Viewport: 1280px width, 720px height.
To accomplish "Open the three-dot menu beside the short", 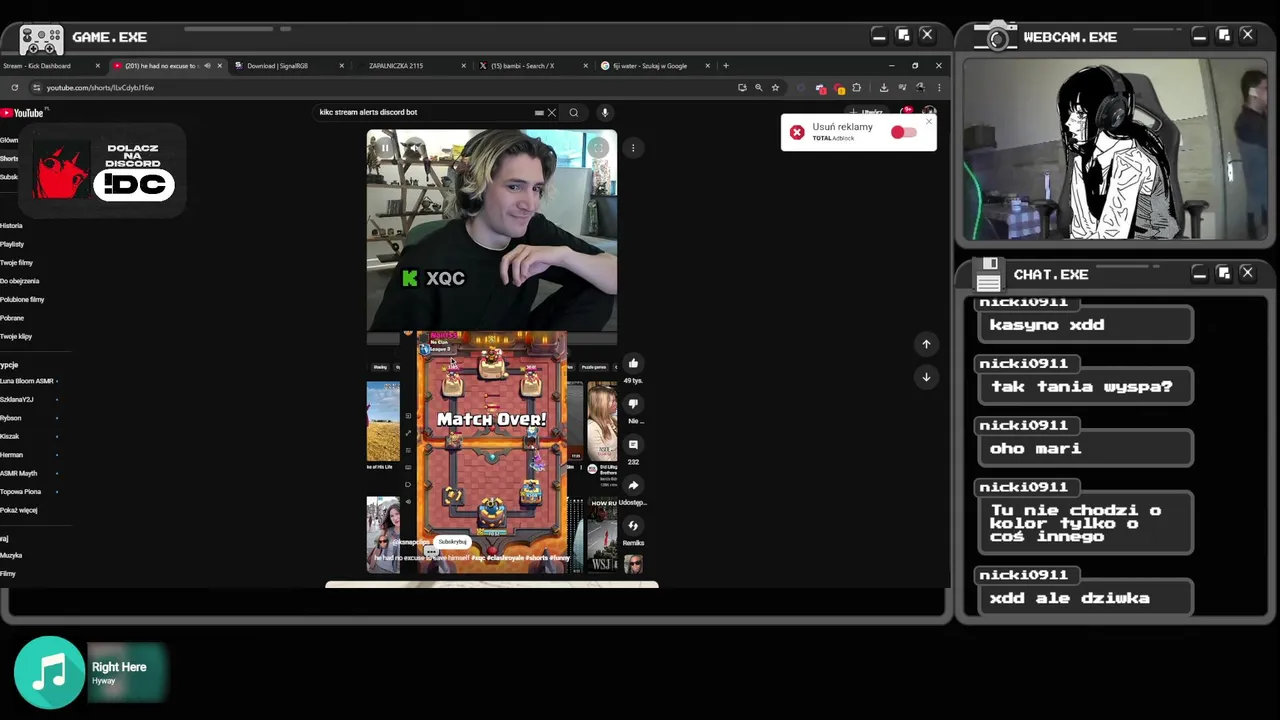I will pos(633,148).
